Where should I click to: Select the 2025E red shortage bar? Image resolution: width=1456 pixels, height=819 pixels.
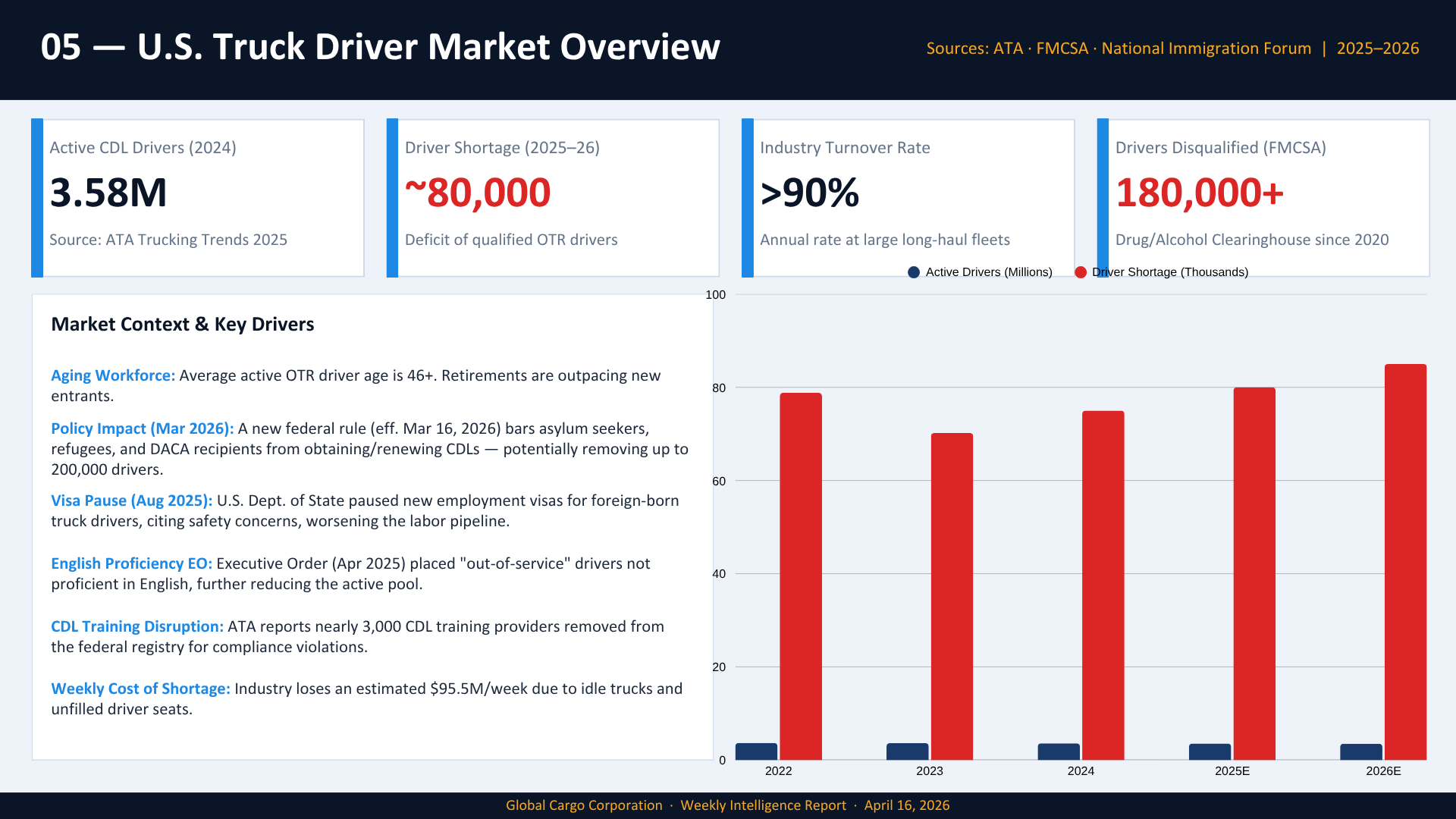click(x=1254, y=573)
